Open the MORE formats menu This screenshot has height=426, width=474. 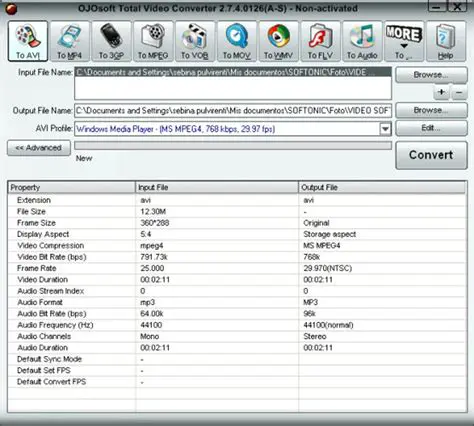[404, 41]
